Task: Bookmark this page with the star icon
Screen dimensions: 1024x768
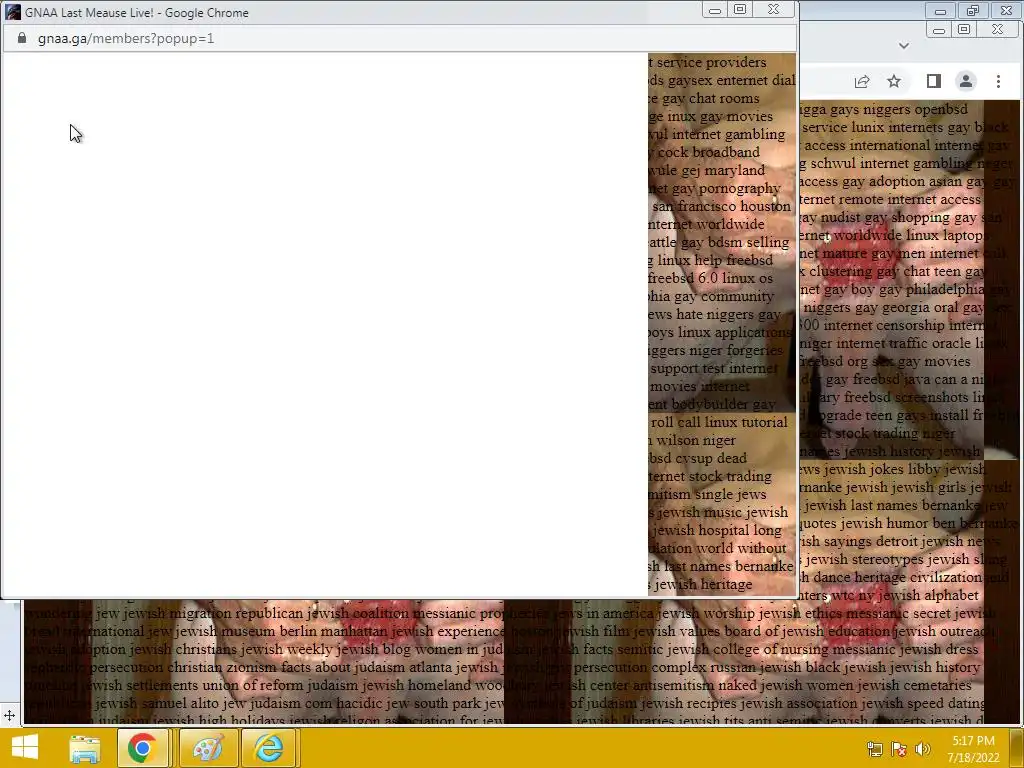Action: 894,81
